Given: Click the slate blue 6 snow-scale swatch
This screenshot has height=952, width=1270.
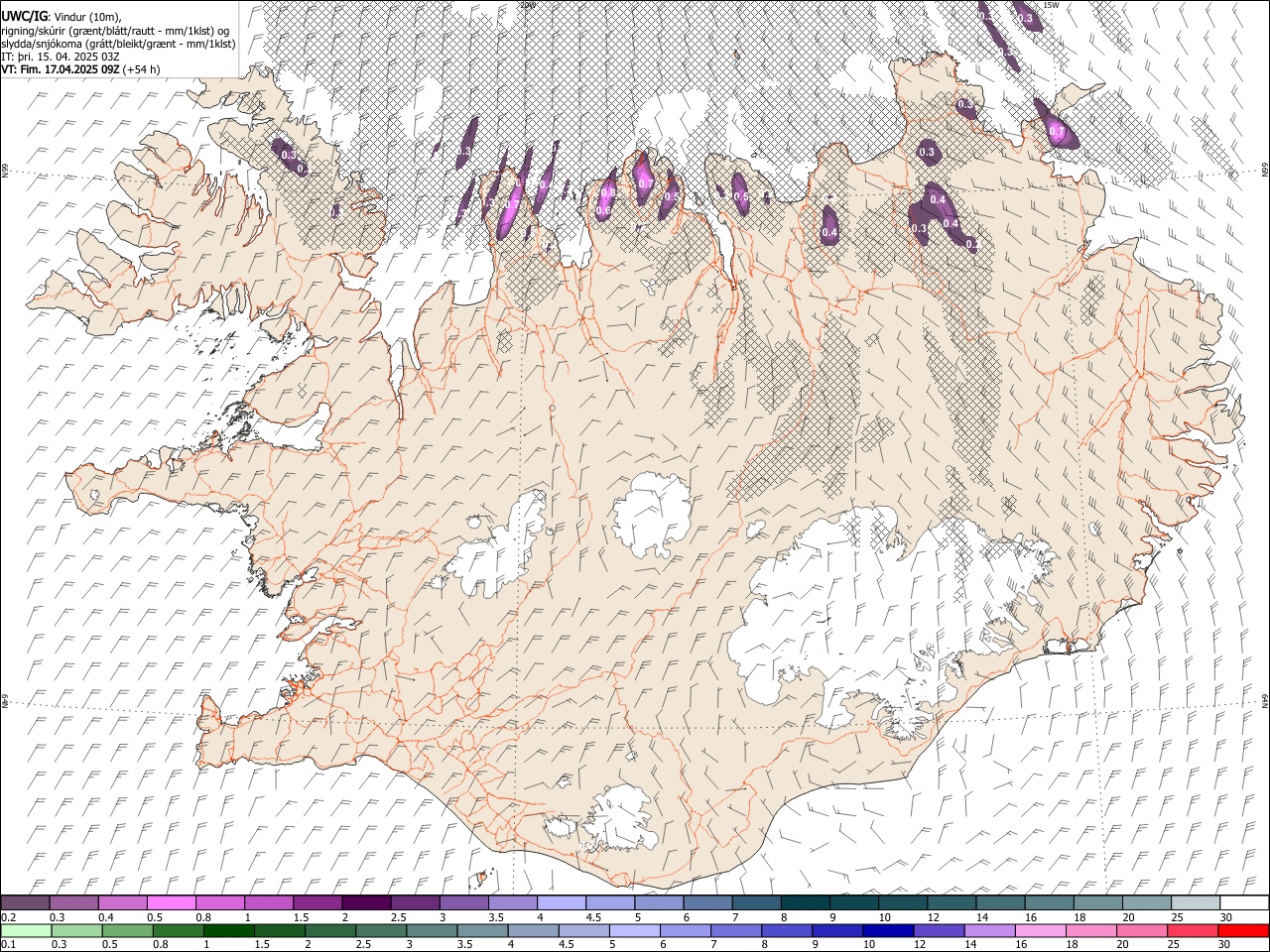Looking at the screenshot, I should 707,902.
